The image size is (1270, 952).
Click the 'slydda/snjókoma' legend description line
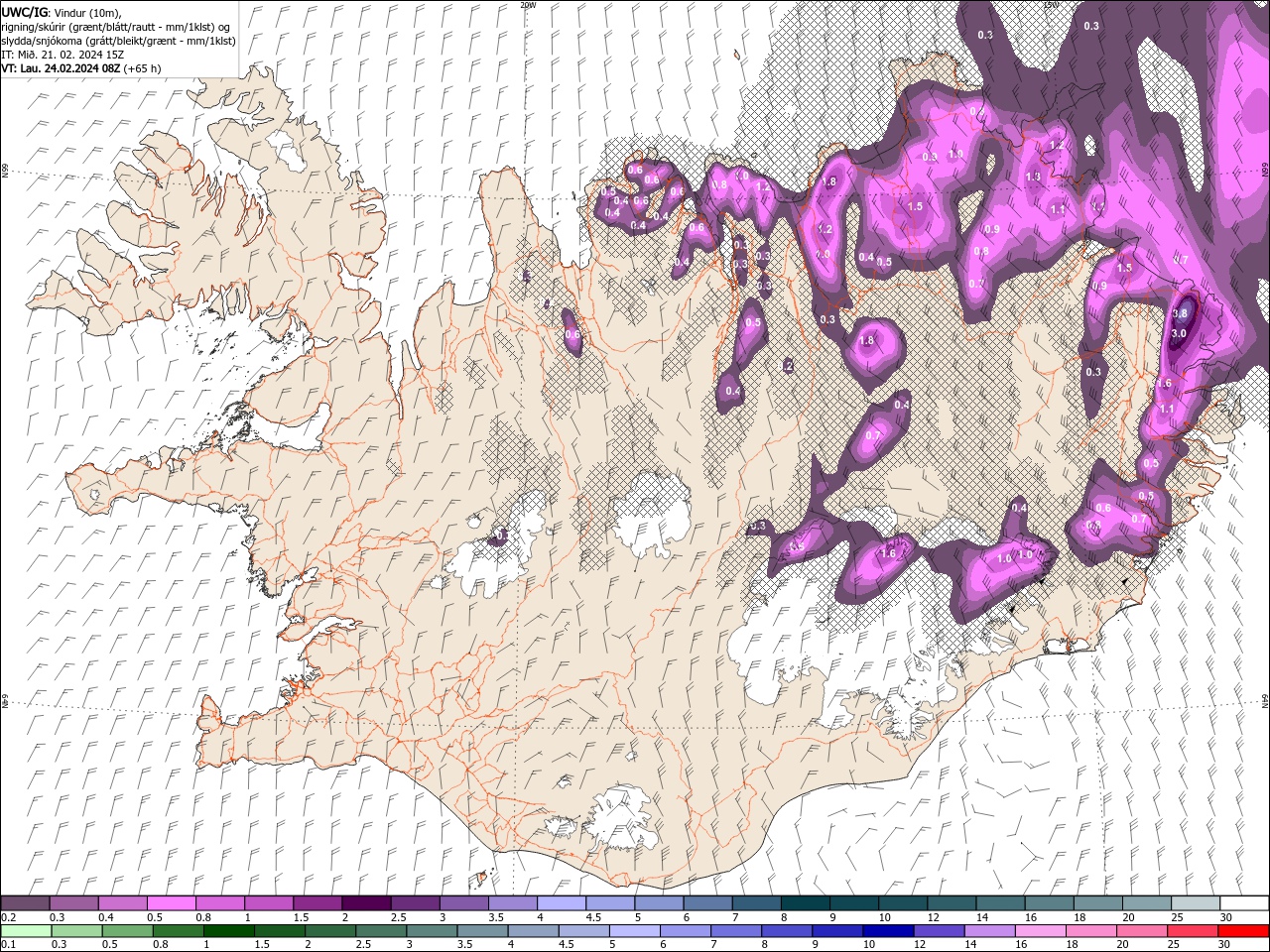click(118, 41)
